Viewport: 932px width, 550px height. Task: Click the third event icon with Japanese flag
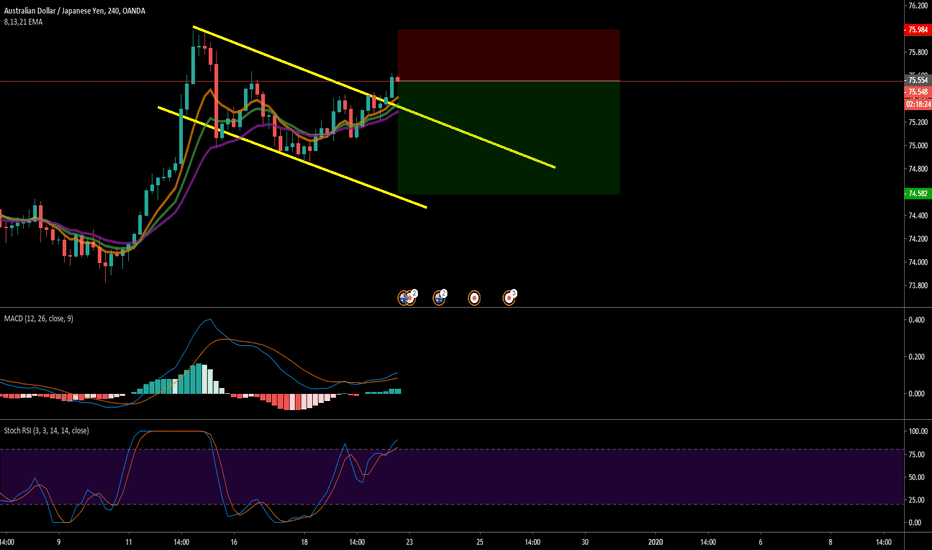pyautogui.click(x=475, y=297)
